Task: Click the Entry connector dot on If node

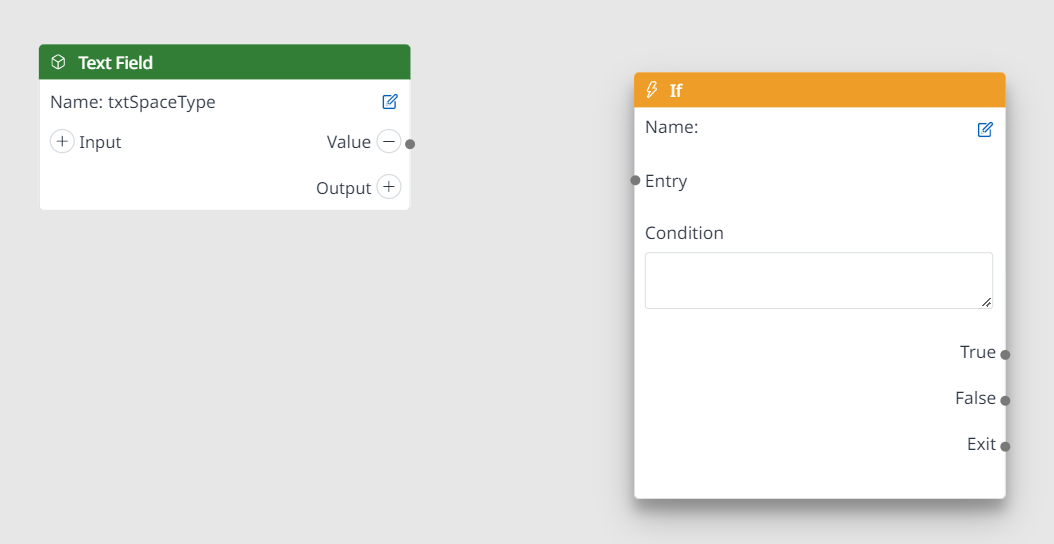Action: click(x=635, y=180)
